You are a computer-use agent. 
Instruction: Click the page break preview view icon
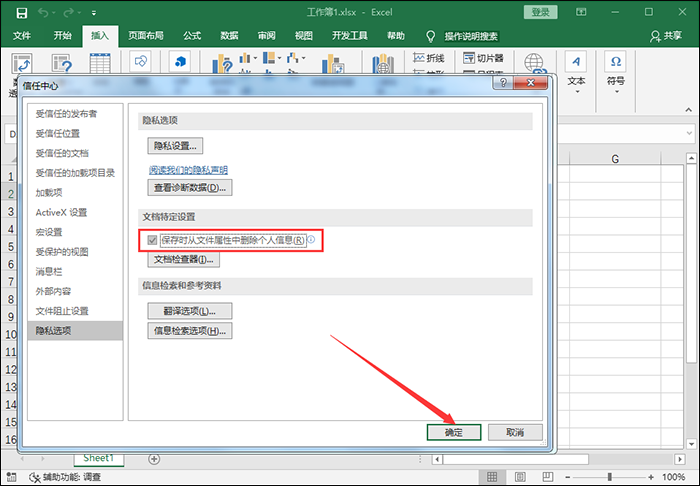coord(548,477)
